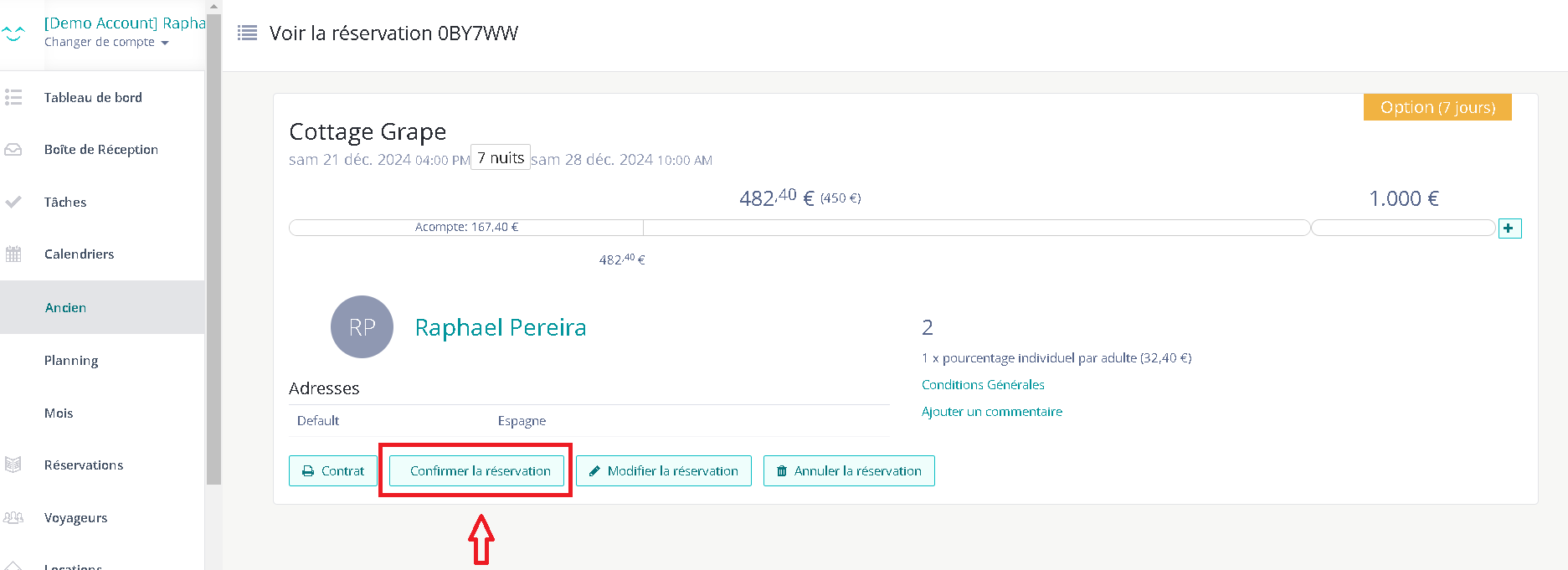Print the Contrat document
Image resolution: width=1568 pixels, height=570 pixels.
click(333, 471)
